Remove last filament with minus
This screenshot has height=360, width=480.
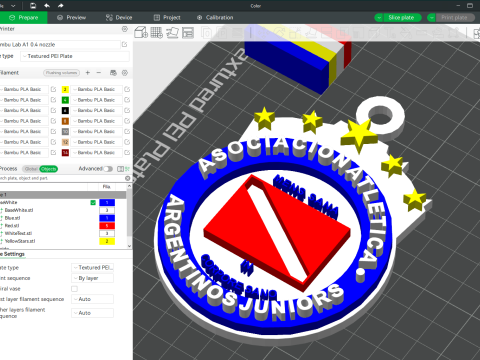(99, 73)
